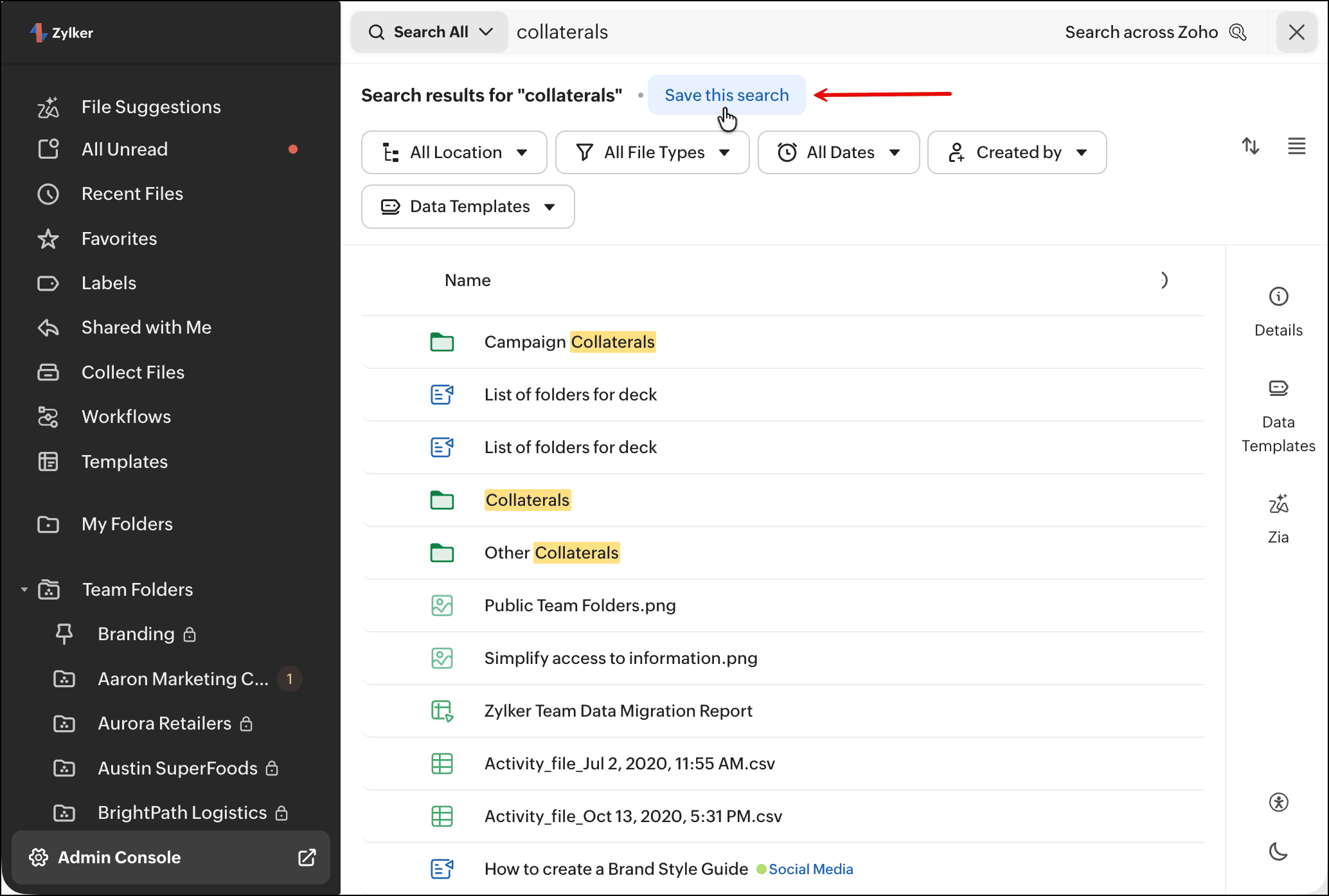Click the Zylker Team Data Migration Report icon

point(442,711)
